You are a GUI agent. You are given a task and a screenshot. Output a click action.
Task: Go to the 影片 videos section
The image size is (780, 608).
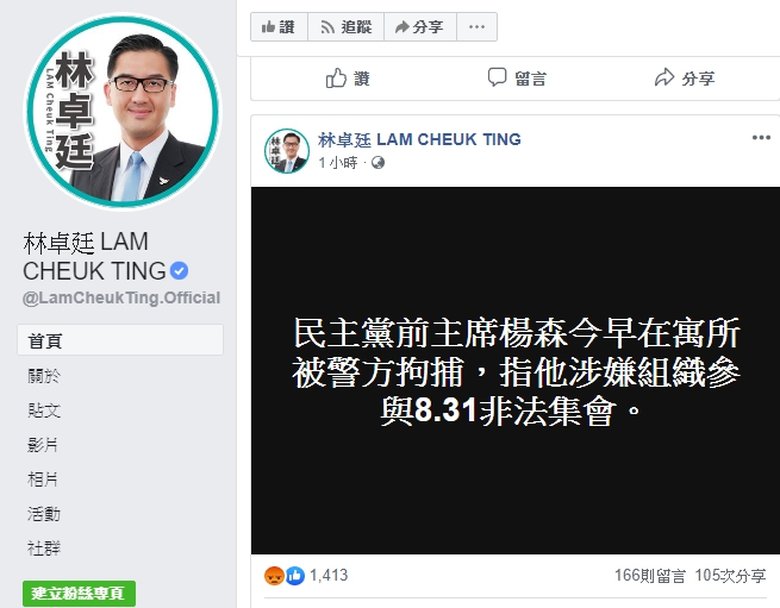(x=43, y=445)
